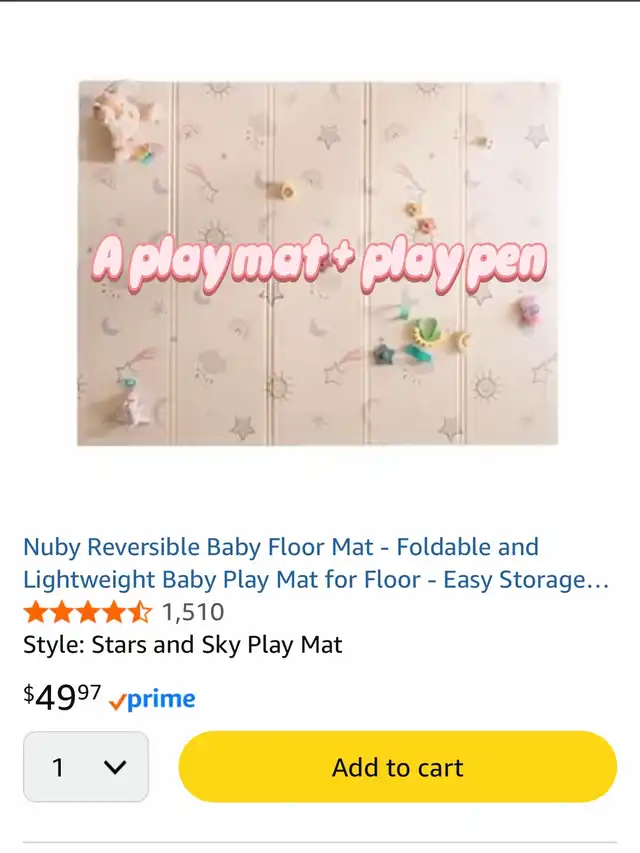Click the plush toy in the image's top-left corner
The height and width of the screenshot is (853, 640).
coord(116,123)
